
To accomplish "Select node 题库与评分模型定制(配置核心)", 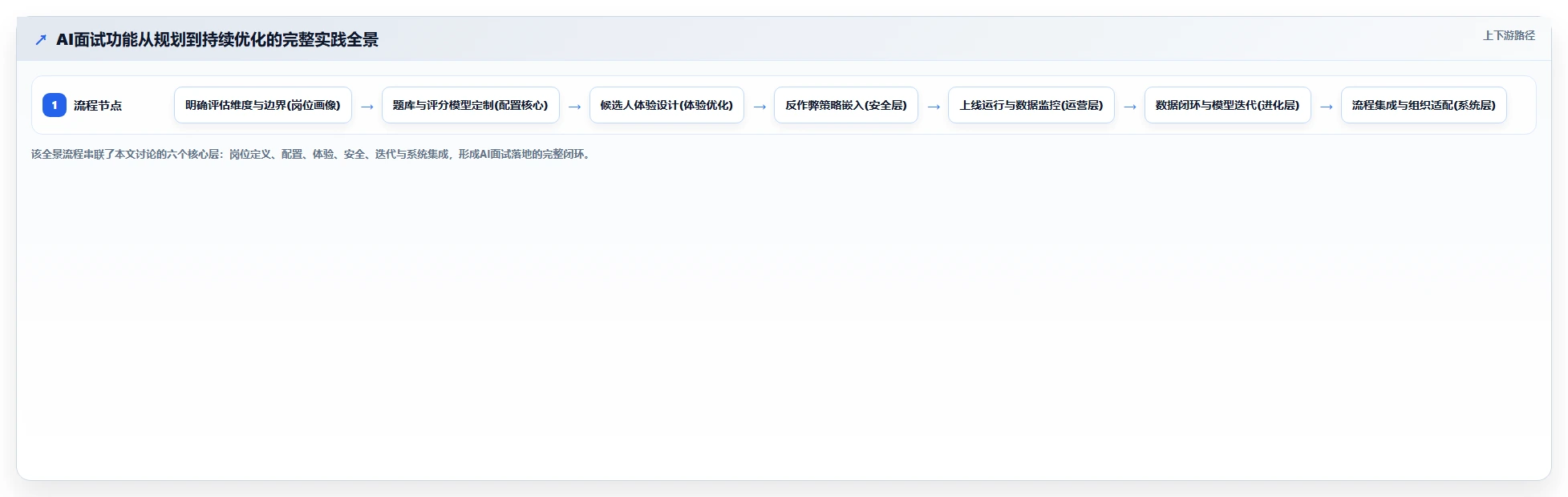I will click(471, 105).
